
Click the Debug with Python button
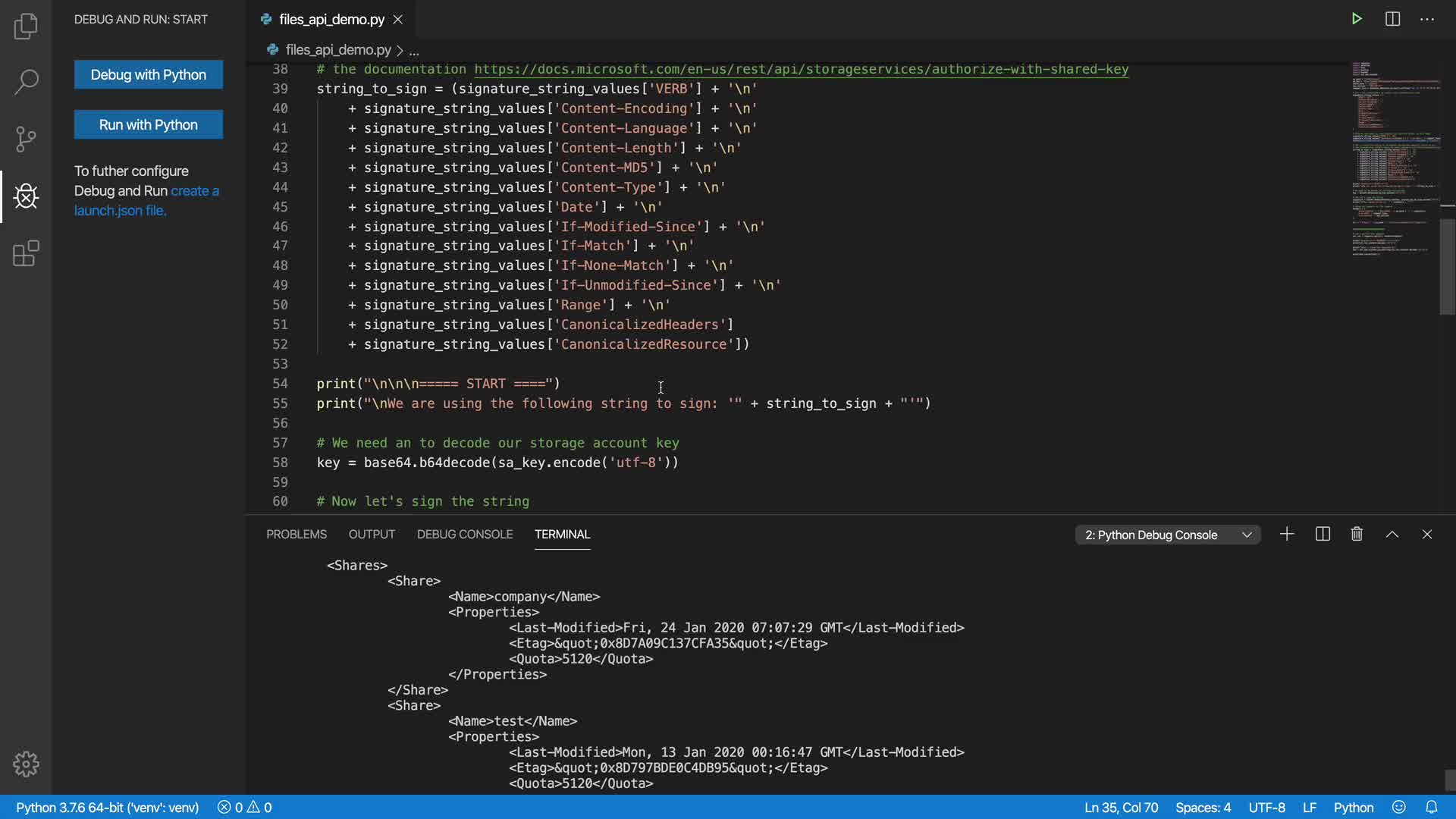[149, 74]
